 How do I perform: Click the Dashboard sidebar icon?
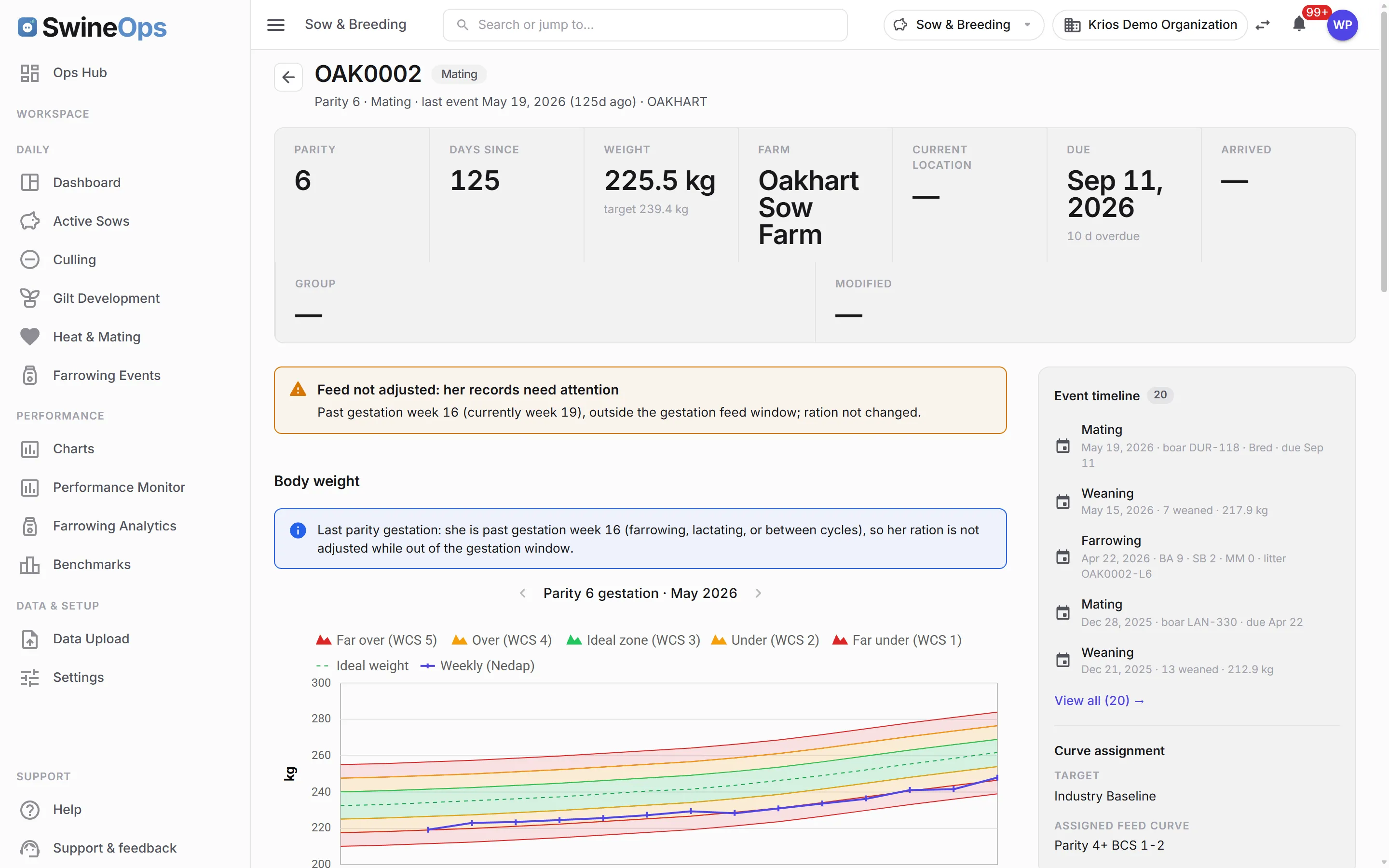coord(30,183)
